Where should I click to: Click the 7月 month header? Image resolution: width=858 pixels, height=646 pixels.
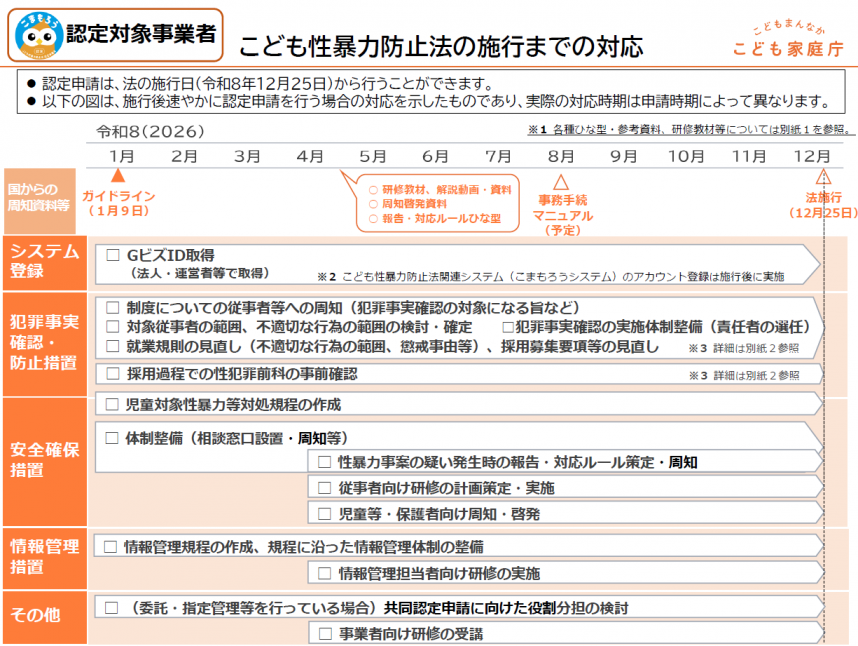[x=498, y=156]
